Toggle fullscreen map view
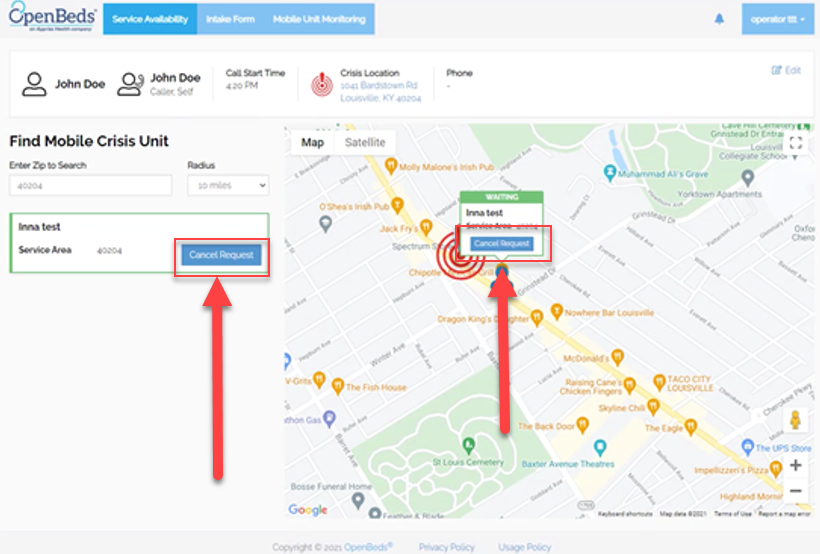The image size is (820, 554). pos(796,143)
